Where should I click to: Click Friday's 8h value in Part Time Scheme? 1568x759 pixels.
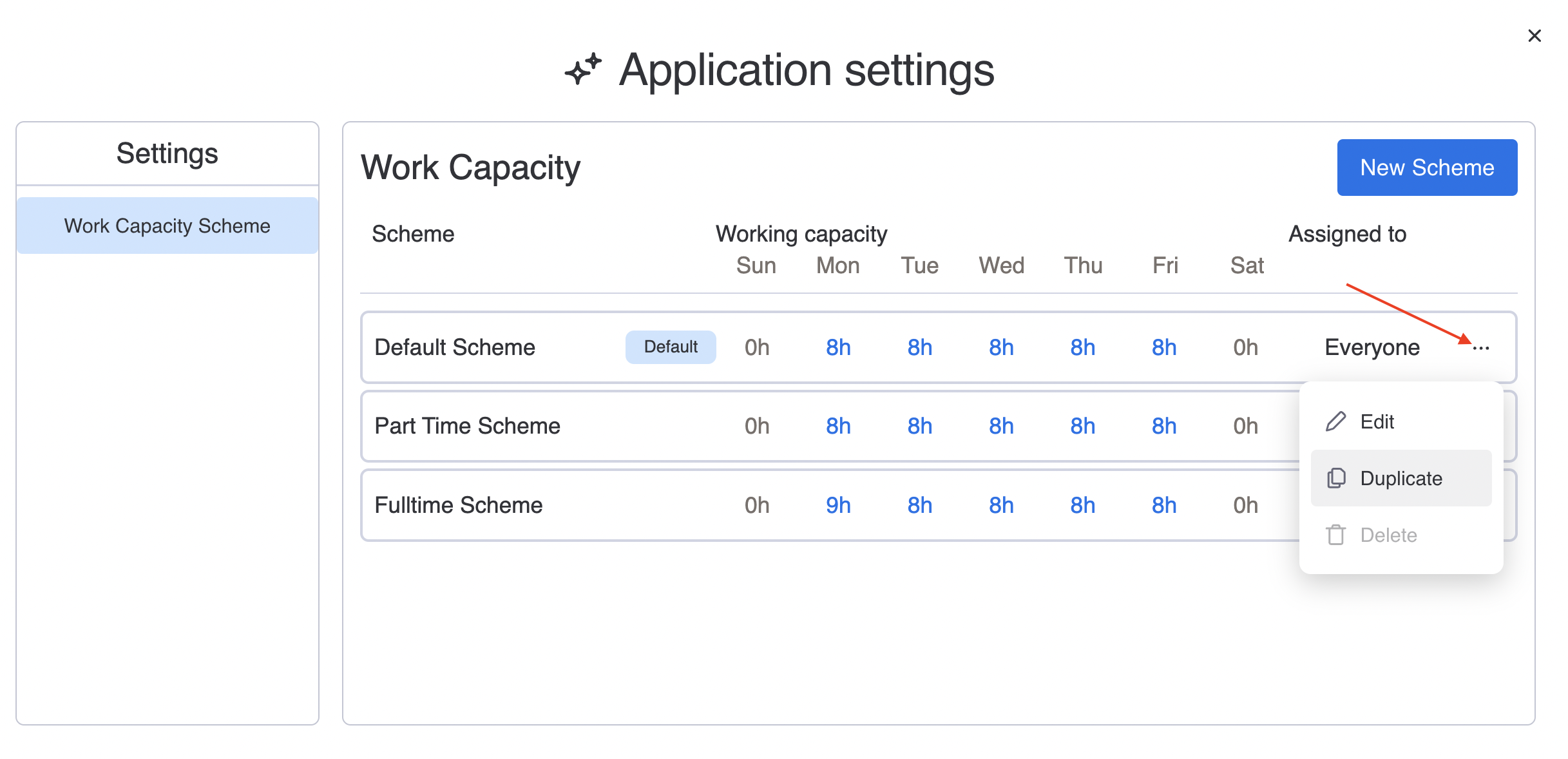pyautogui.click(x=1163, y=426)
